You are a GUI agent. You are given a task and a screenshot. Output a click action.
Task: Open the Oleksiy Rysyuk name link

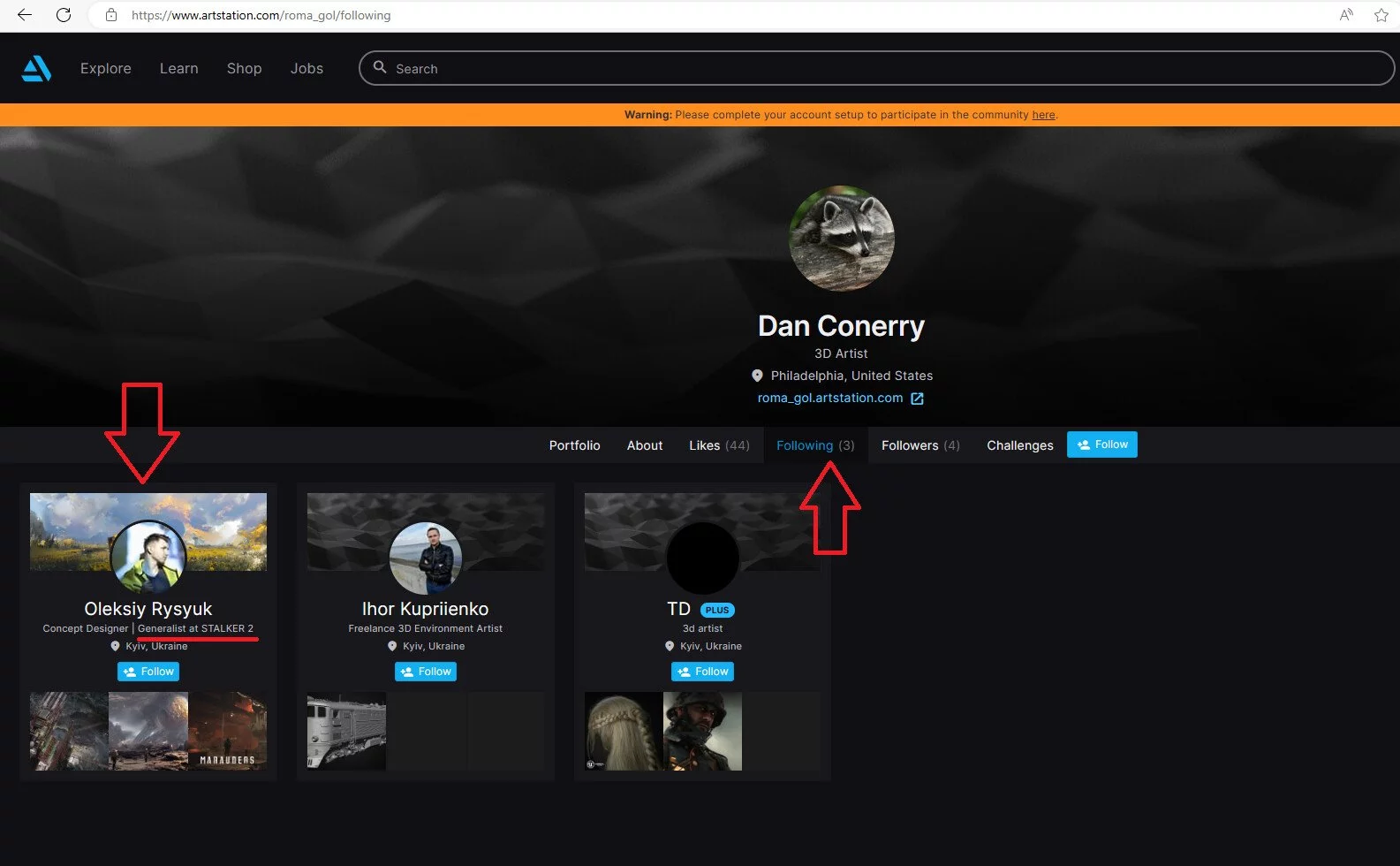tap(148, 609)
